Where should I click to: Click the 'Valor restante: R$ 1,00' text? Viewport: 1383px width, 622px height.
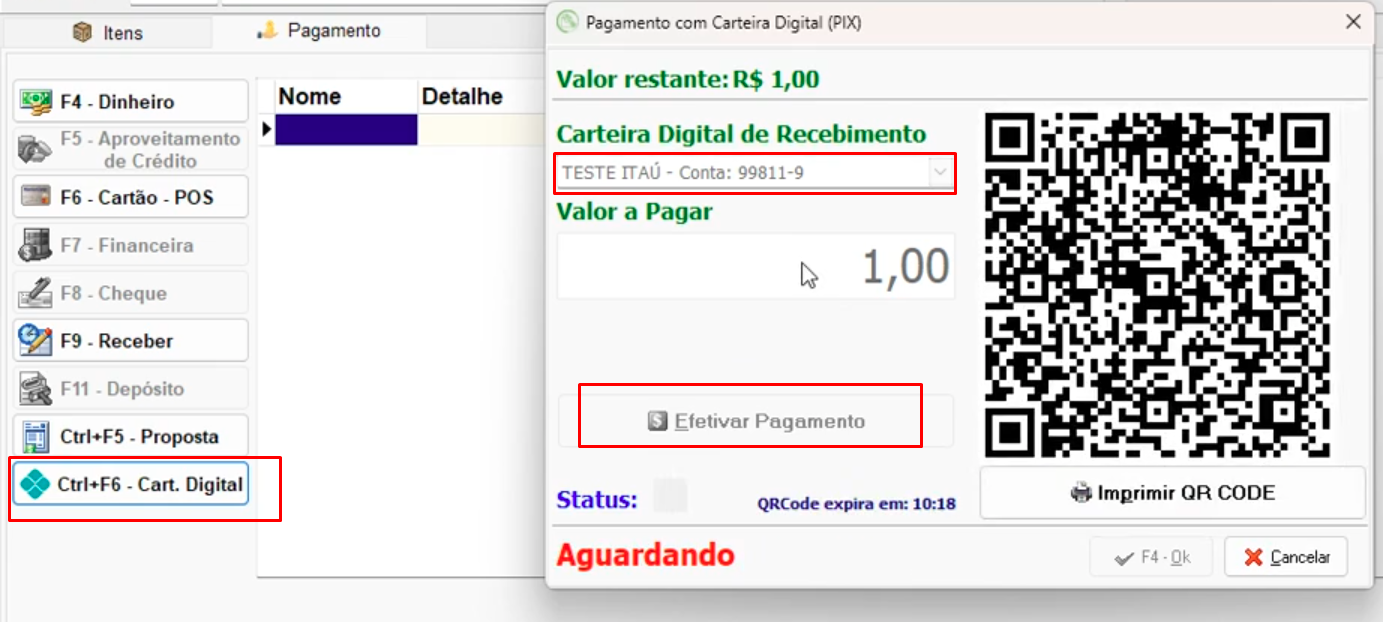pos(688,79)
